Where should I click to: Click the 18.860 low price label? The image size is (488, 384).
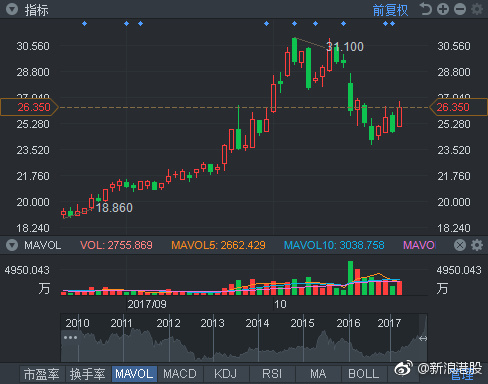click(x=114, y=208)
